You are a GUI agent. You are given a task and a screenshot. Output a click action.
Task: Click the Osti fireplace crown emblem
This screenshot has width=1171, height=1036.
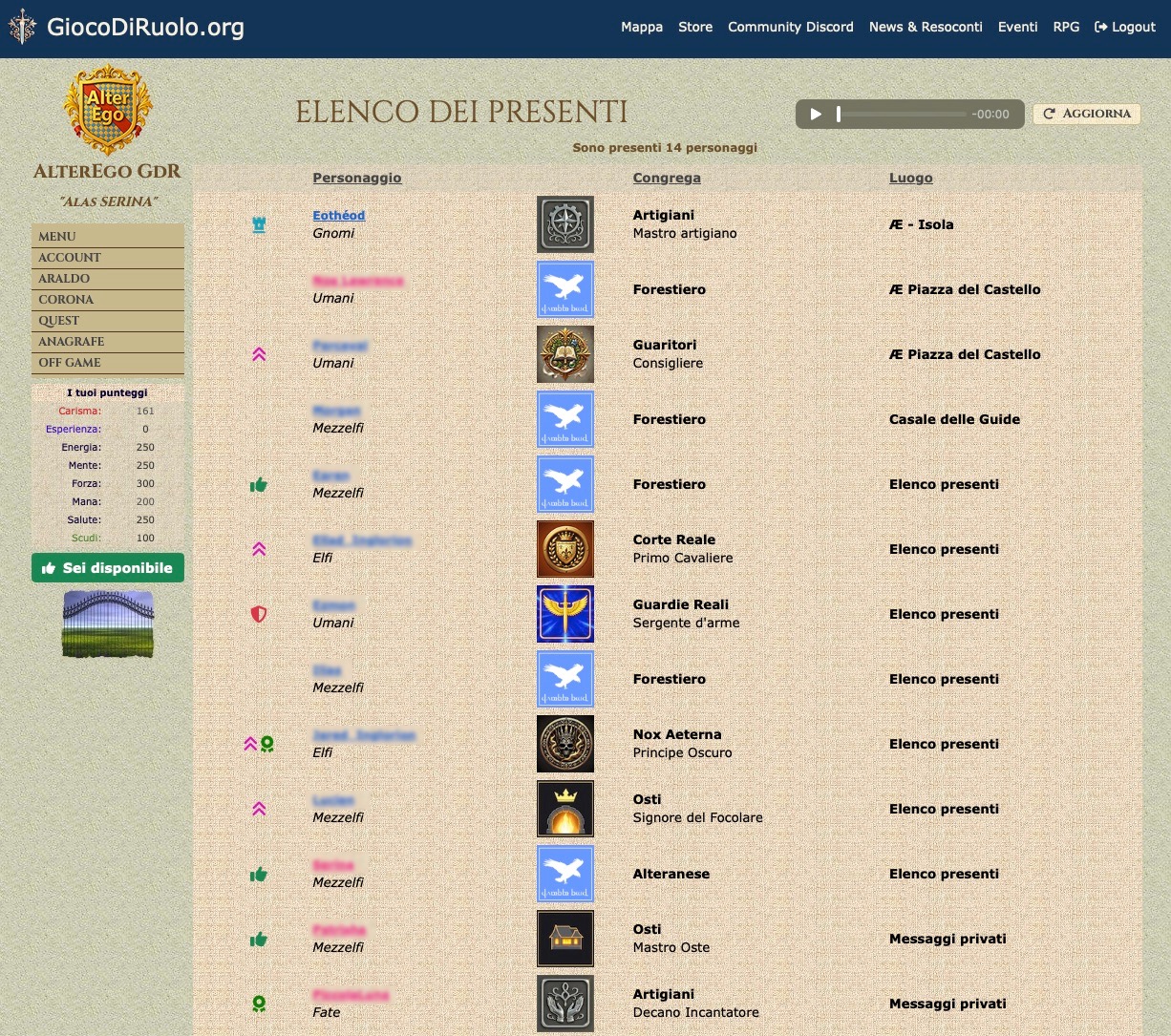coord(564,809)
